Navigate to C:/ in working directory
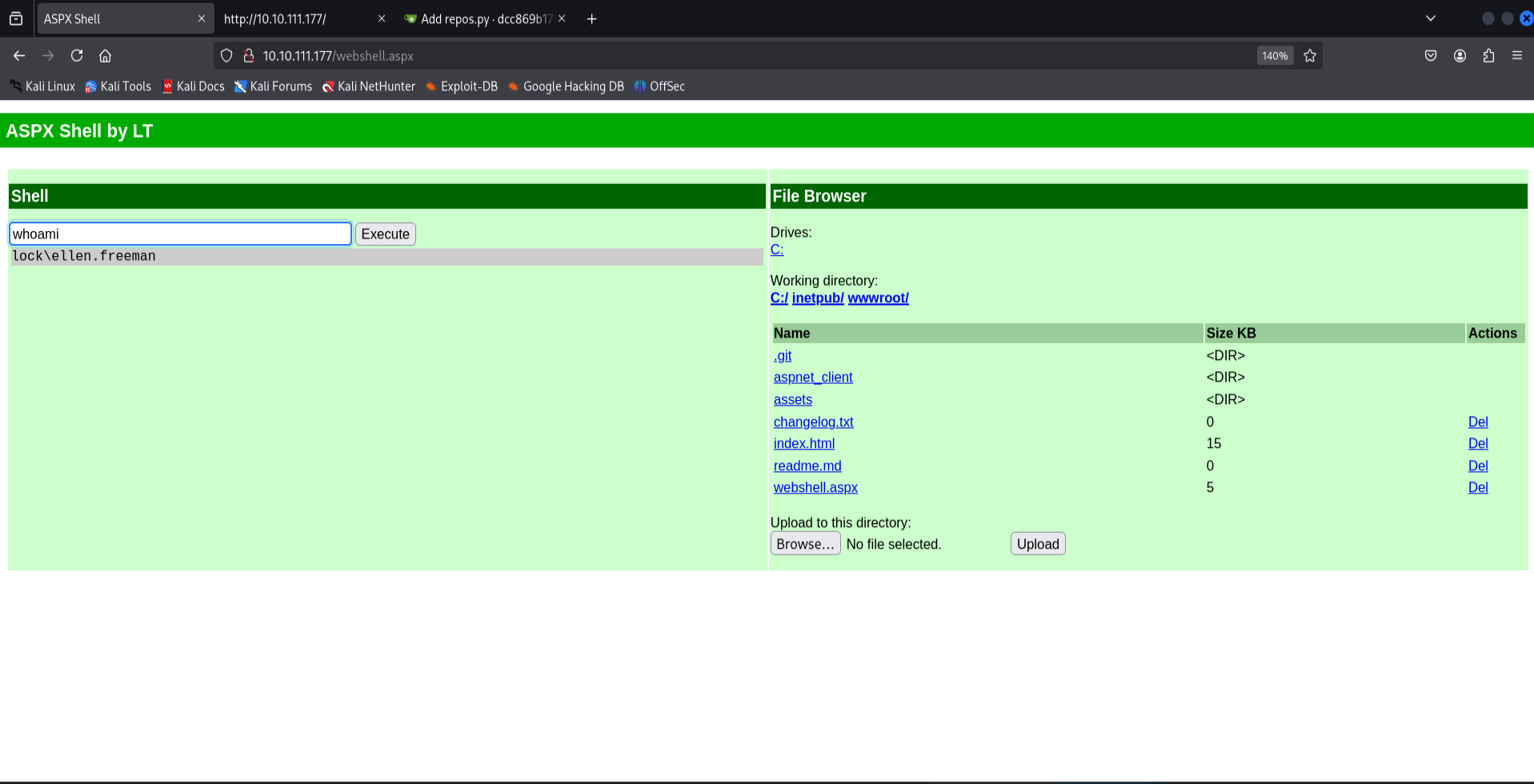 coord(779,298)
